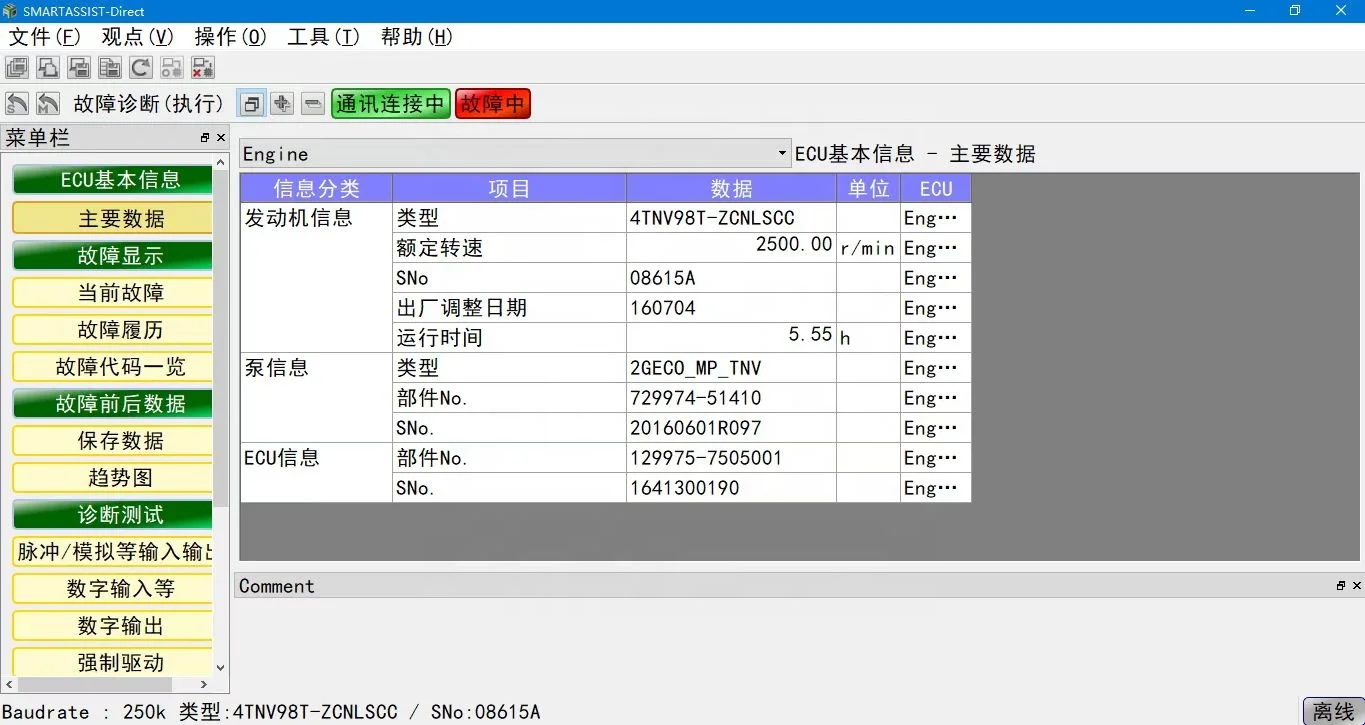Image resolution: width=1365 pixels, height=725 pixels.
Task: Select the 20160601R097 pump serial cell
Action: [732, 428]
